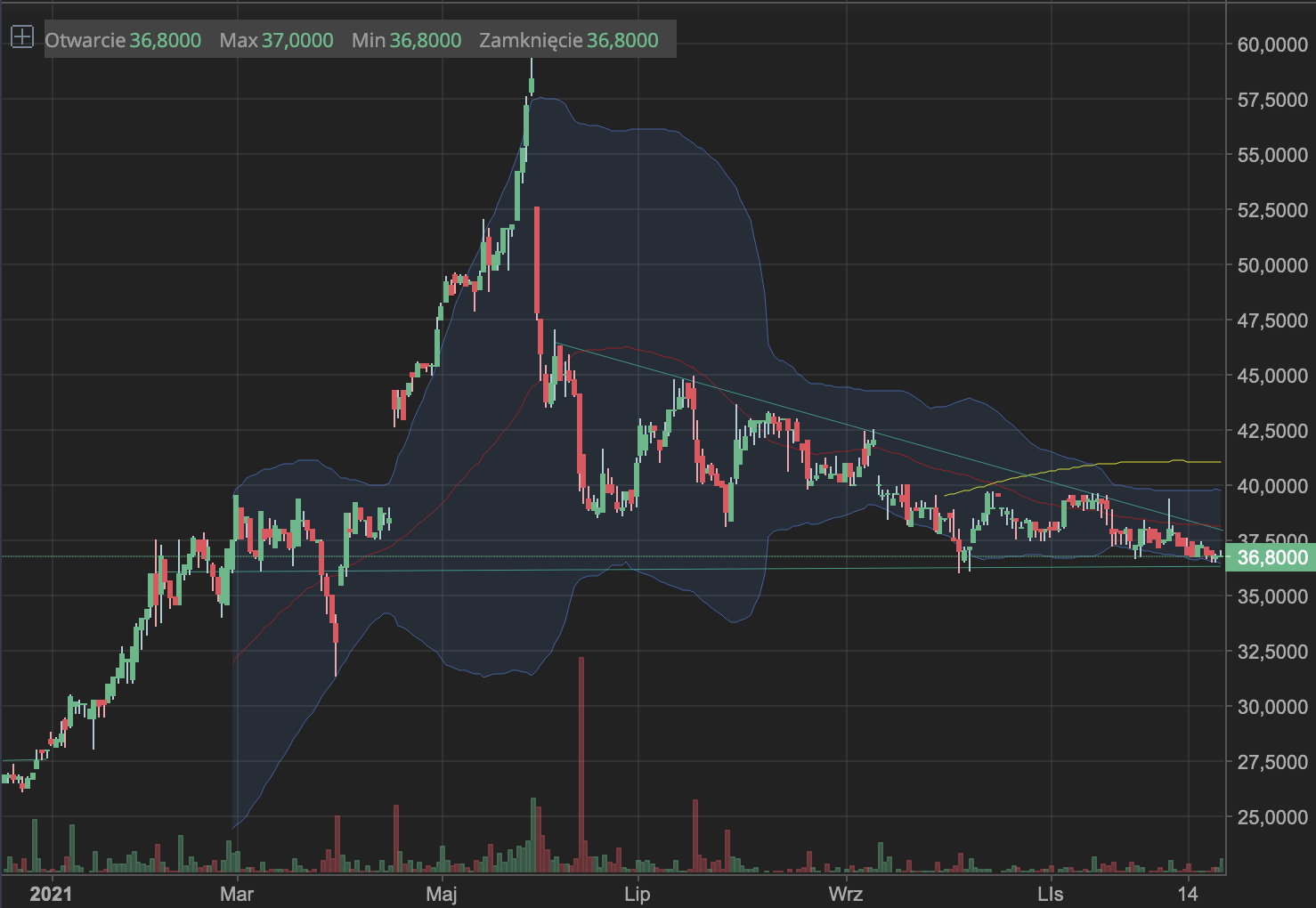Select the Wrz label on time axis

[x=846, y=893]
